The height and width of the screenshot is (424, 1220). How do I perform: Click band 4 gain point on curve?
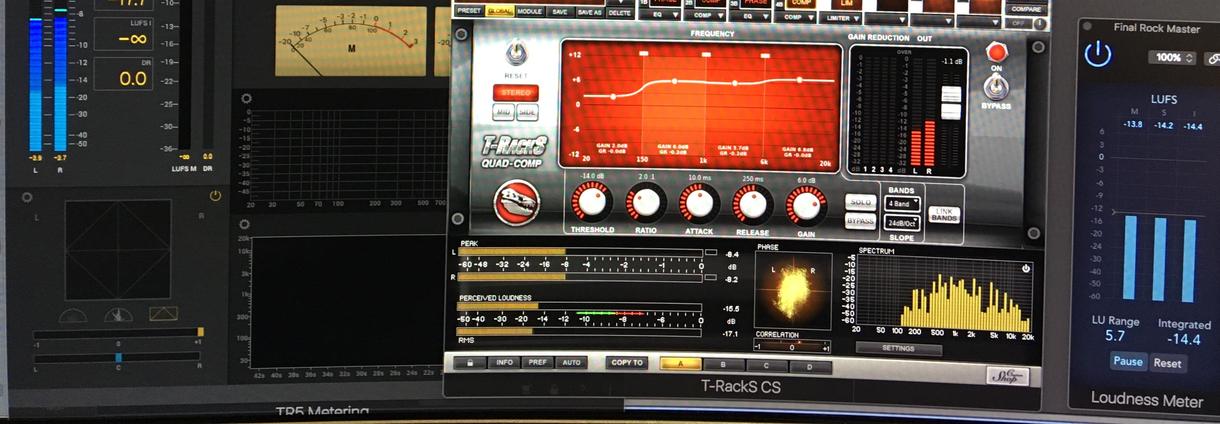coord(798,78)
